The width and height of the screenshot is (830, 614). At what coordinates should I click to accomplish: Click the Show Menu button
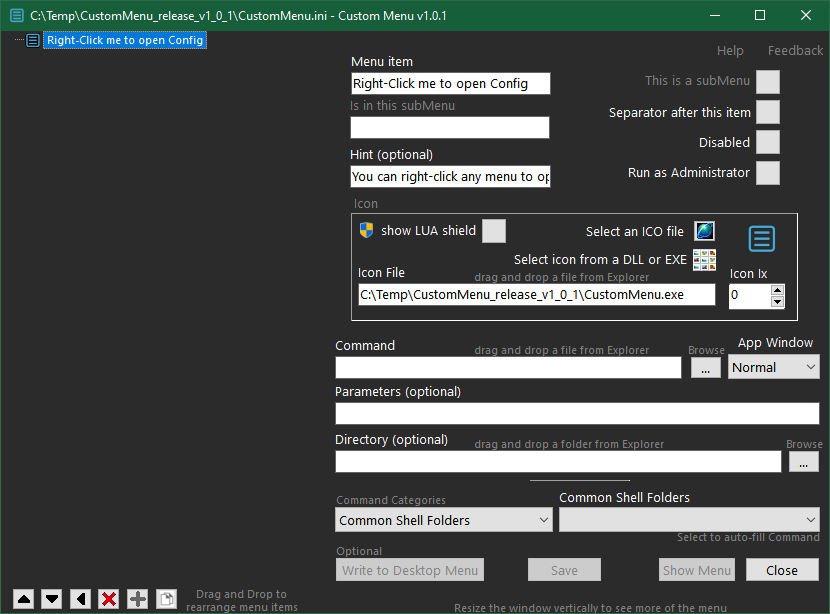pos(697,570)
